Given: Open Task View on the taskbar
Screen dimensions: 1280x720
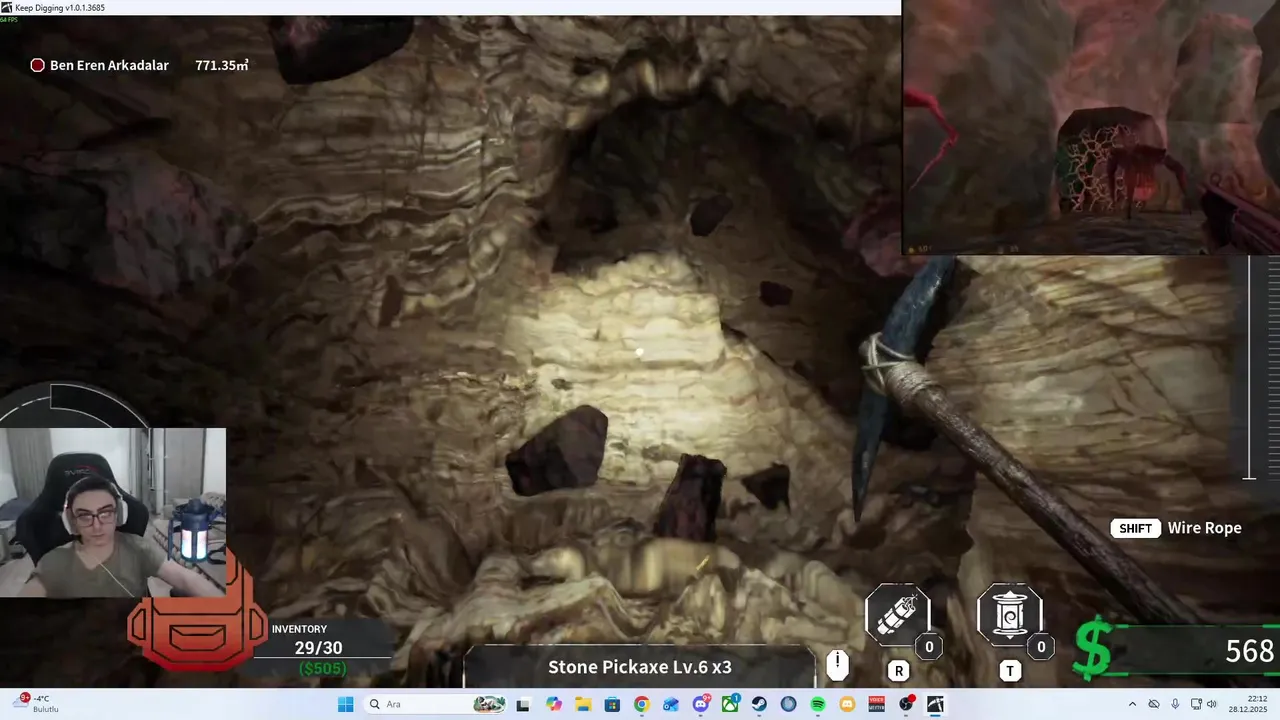Looking at the screenshot, I should (522, 704).
